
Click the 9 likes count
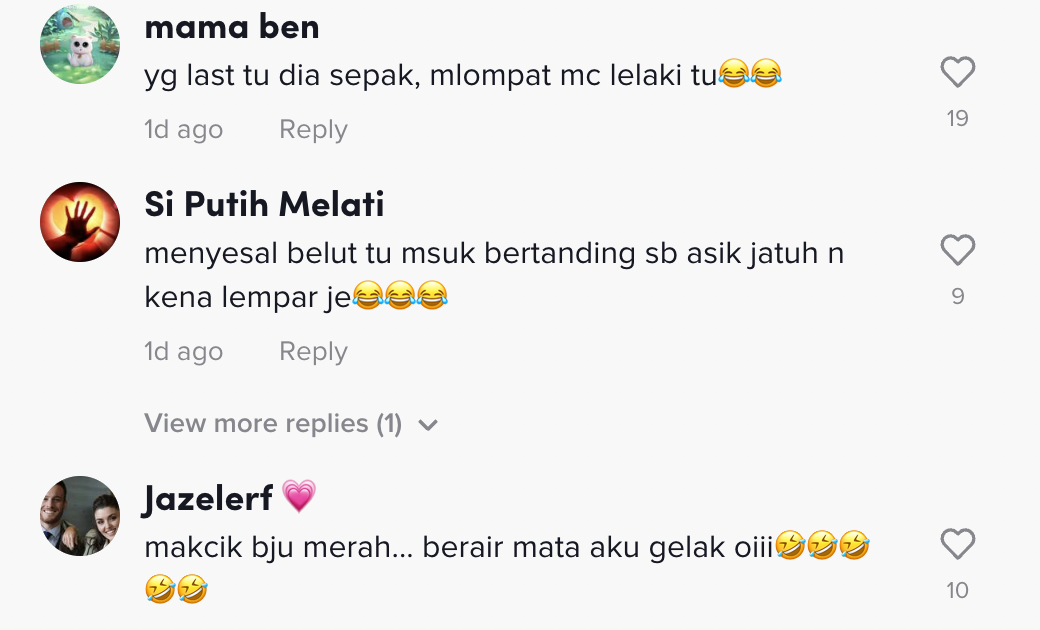click(957, 297)
